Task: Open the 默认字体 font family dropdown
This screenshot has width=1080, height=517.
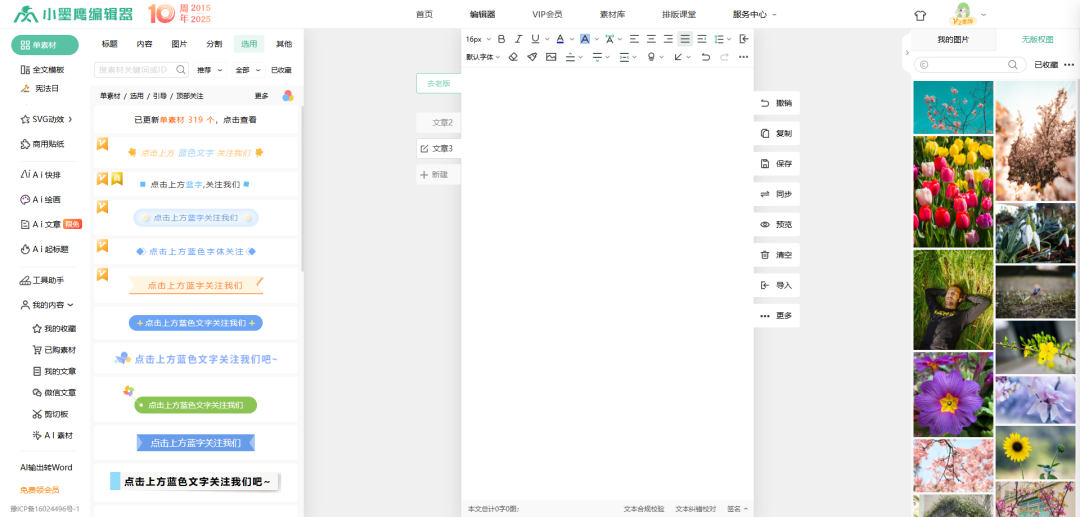Action: (x=483, y=57)
